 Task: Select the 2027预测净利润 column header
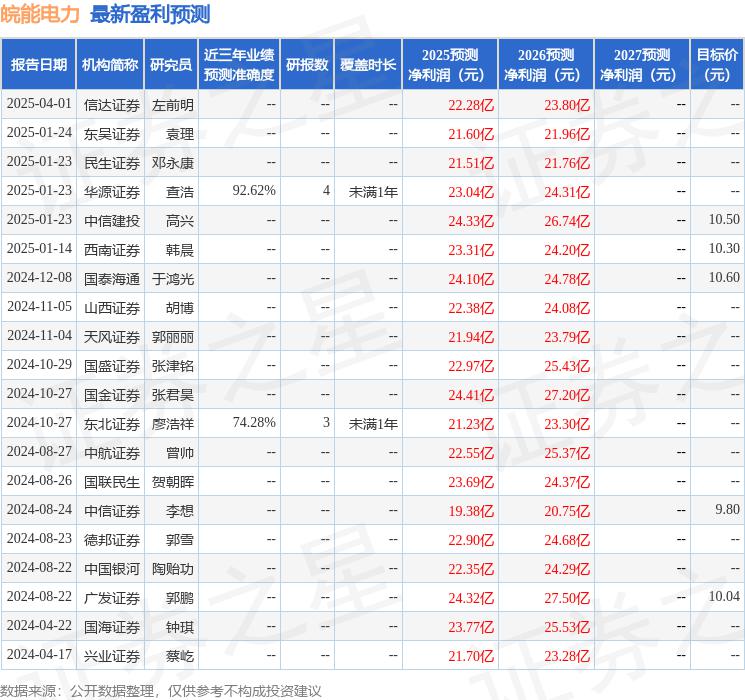[x=642, y=65]
